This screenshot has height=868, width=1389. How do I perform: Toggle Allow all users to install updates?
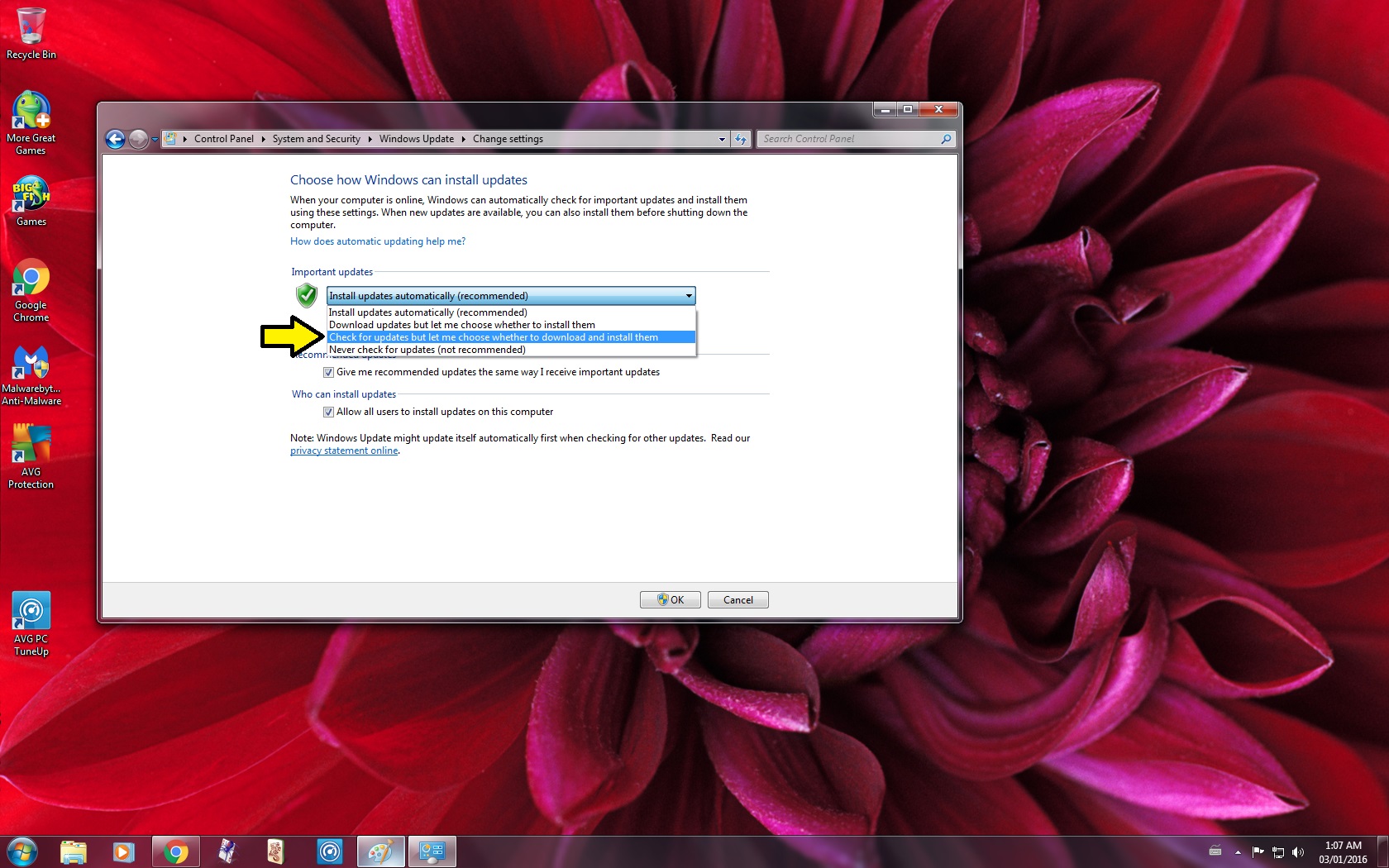pyautogui.click(x=328, y=413)
